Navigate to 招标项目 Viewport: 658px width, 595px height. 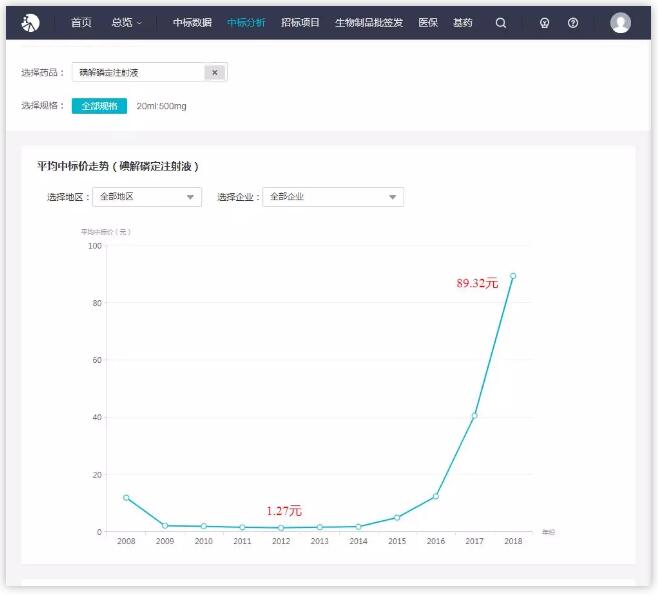(300, 22)
